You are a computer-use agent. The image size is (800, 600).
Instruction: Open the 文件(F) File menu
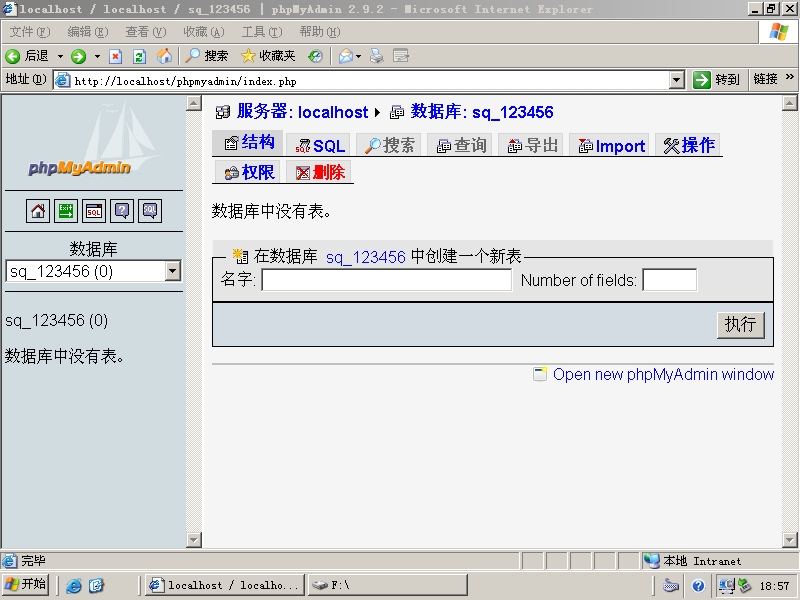(30, 32)
